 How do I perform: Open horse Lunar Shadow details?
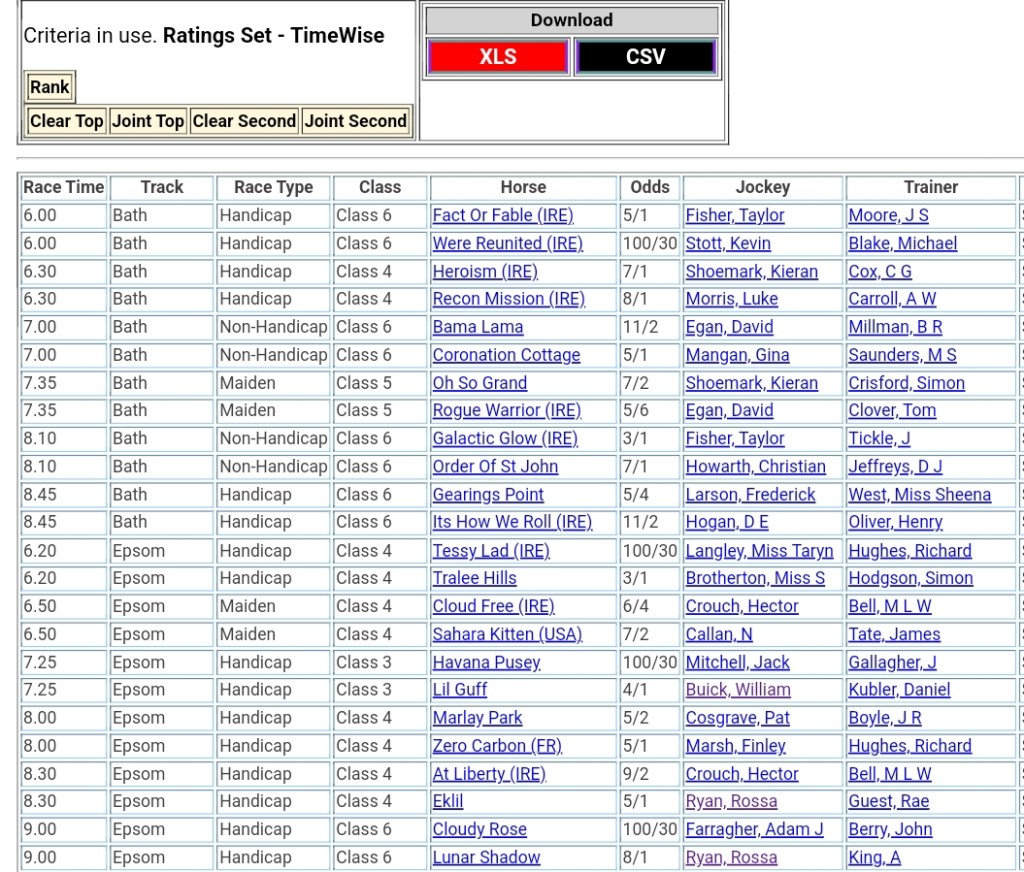coord(486,857)
